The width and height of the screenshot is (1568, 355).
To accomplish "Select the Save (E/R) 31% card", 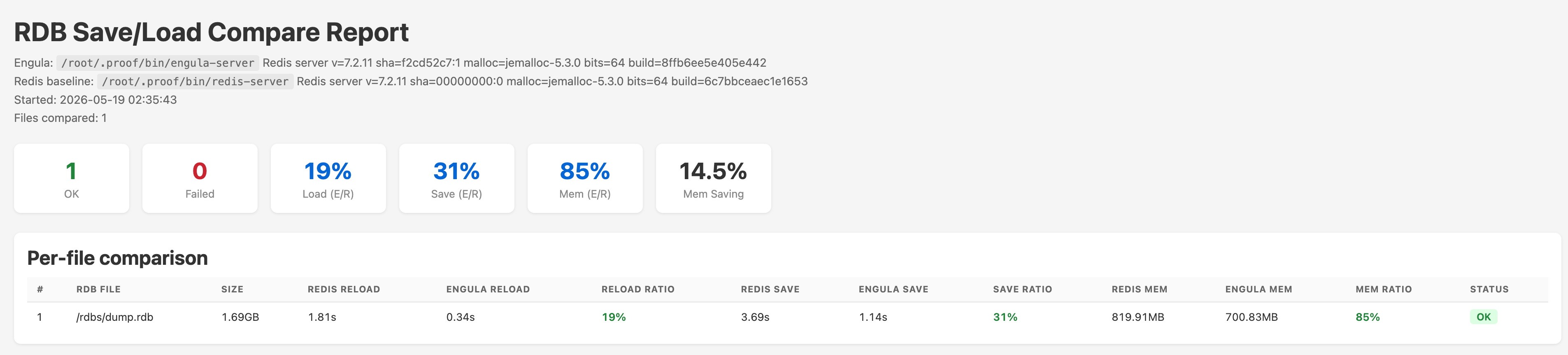I will click(456, 178).
